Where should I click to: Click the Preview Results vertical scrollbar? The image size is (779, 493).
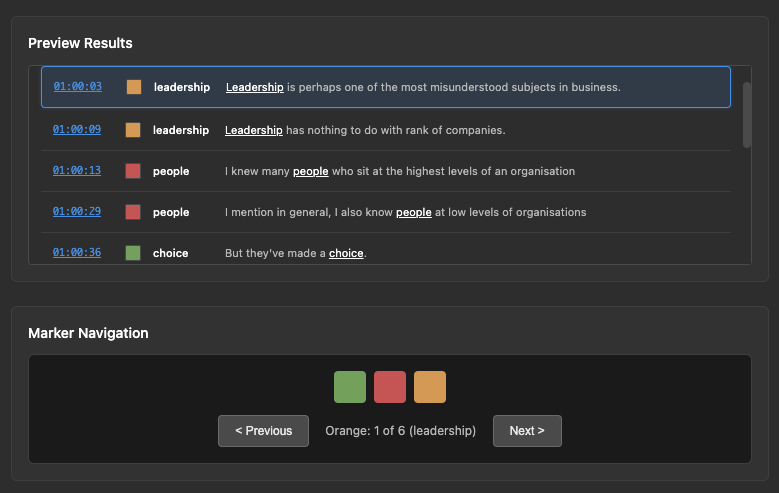[747, 115]
